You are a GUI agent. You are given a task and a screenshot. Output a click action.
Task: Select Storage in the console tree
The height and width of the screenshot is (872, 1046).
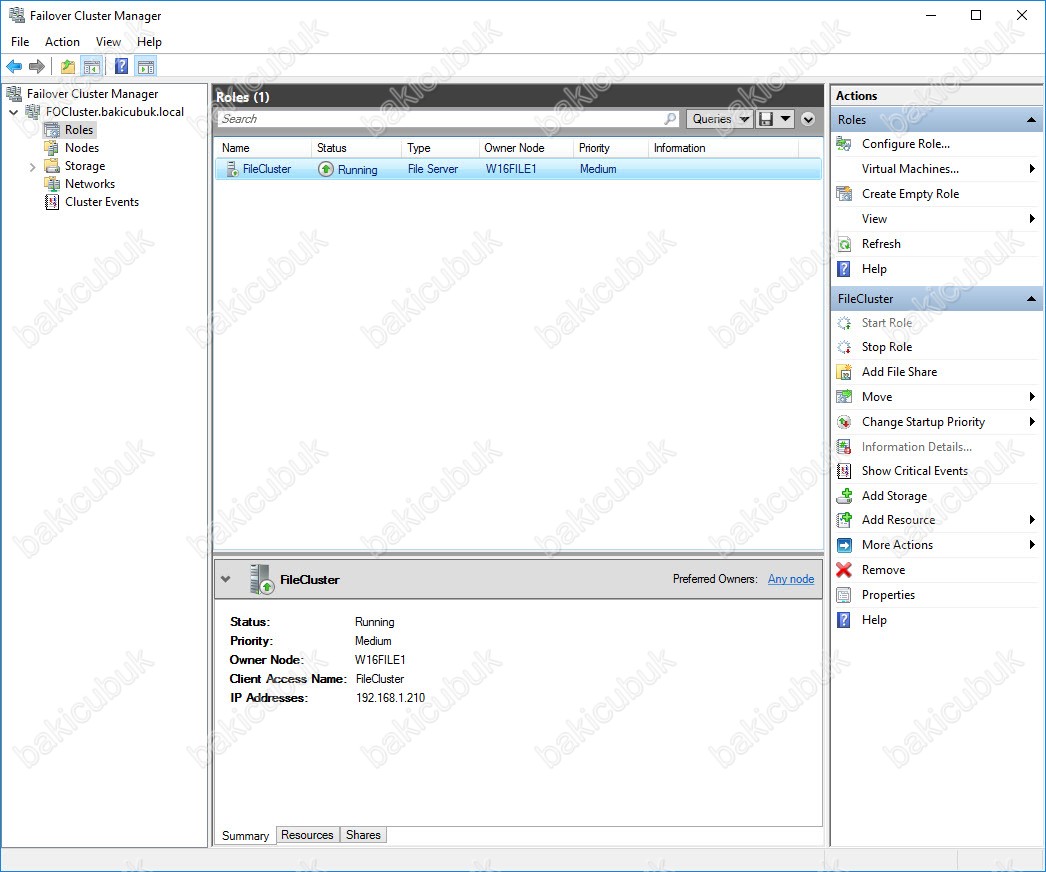tap(85, 165)
